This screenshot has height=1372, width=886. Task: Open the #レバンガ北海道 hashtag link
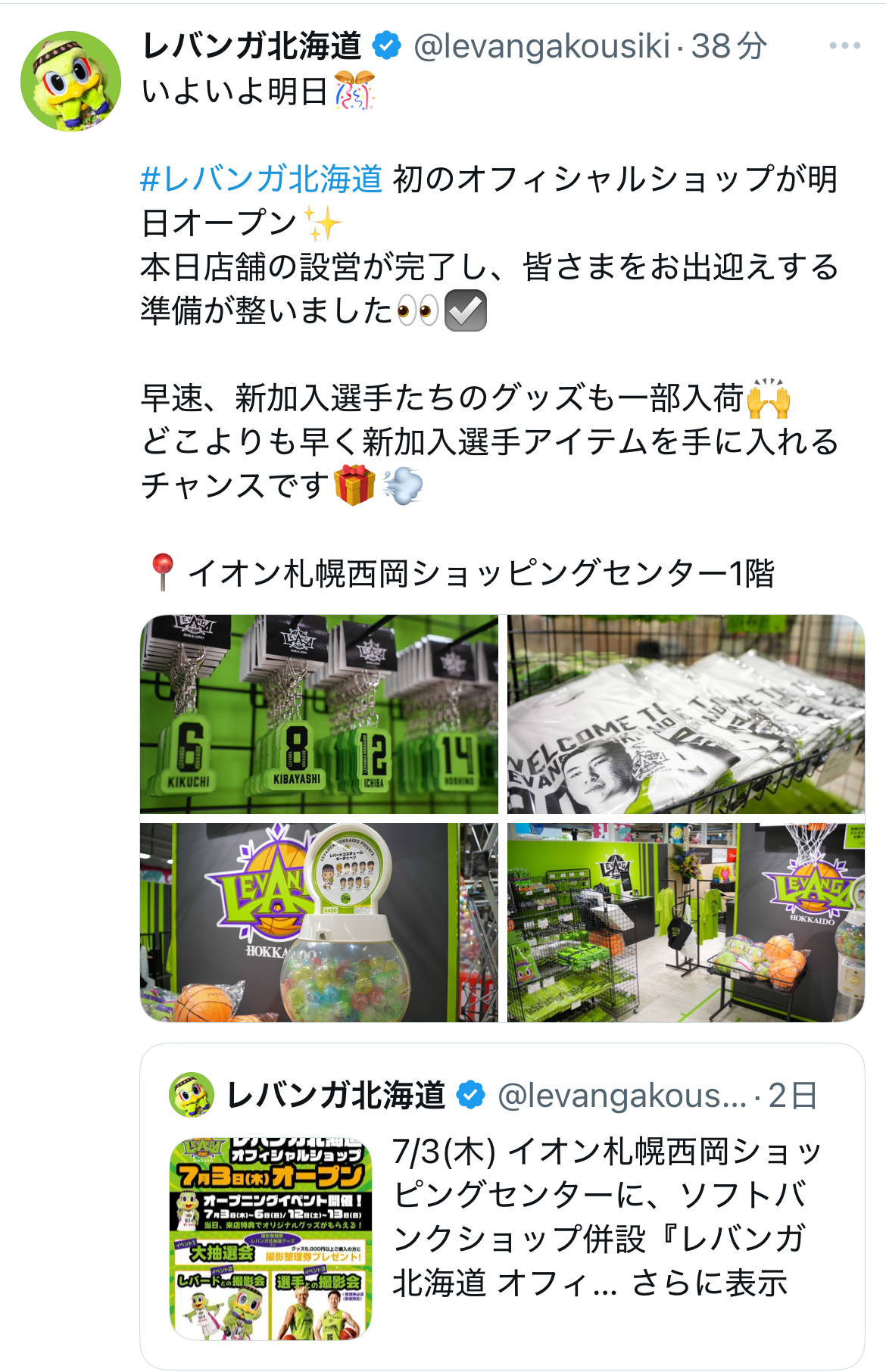(261, 179)
